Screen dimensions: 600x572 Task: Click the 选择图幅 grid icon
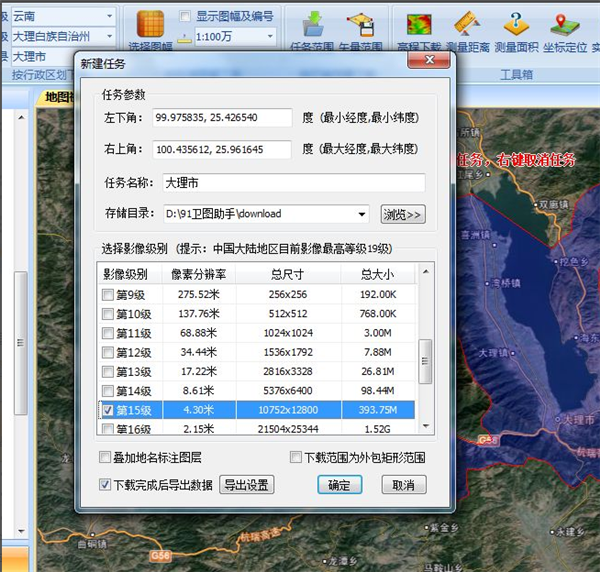point(150,24)
